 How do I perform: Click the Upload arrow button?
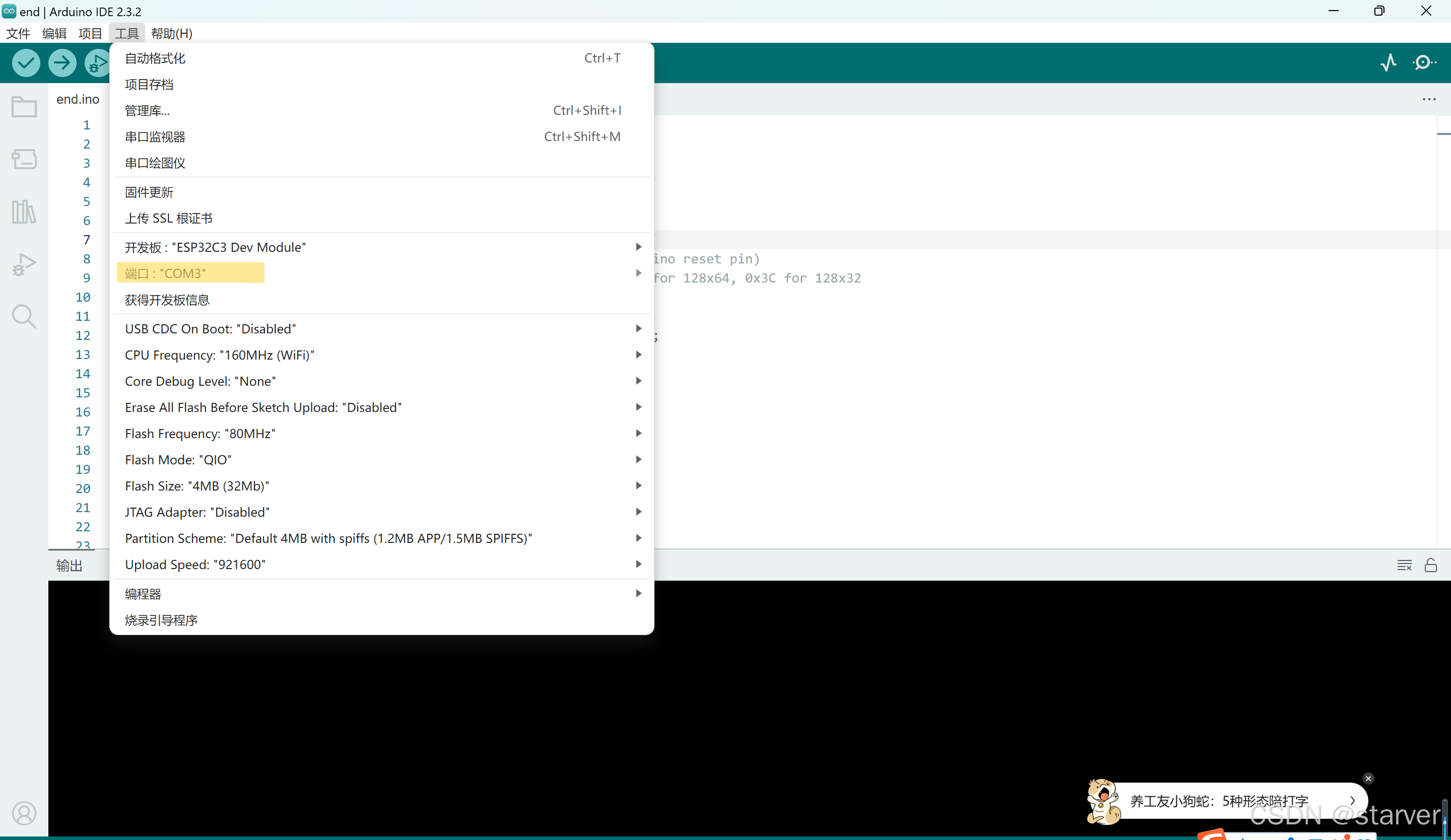[x=62, y=63]
